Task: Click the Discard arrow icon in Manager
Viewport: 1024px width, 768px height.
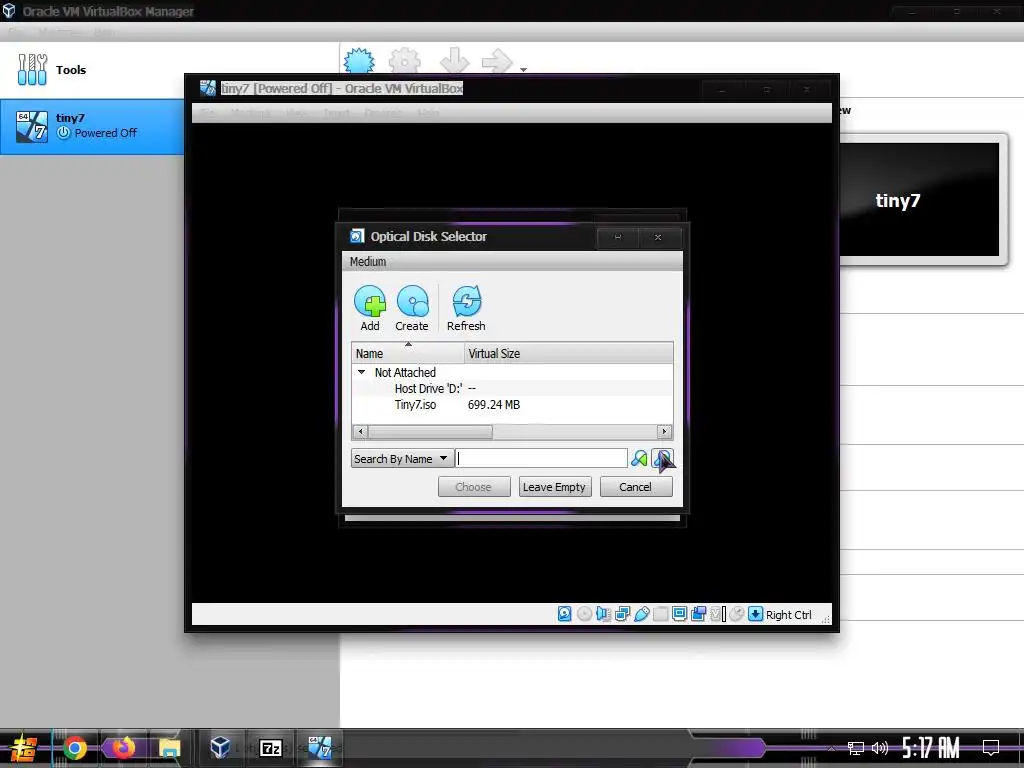Action: click(x=454, y=61)
